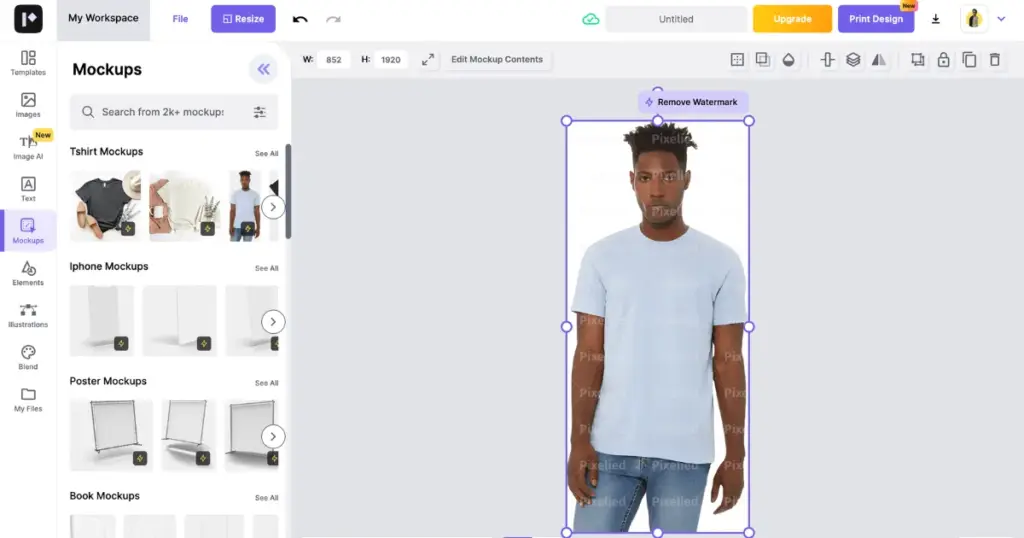Image resolution: width=1024 pixels, height=538 pixels.
Task: Select the Text tool in sidebar
Action: (x=28, y=189)
